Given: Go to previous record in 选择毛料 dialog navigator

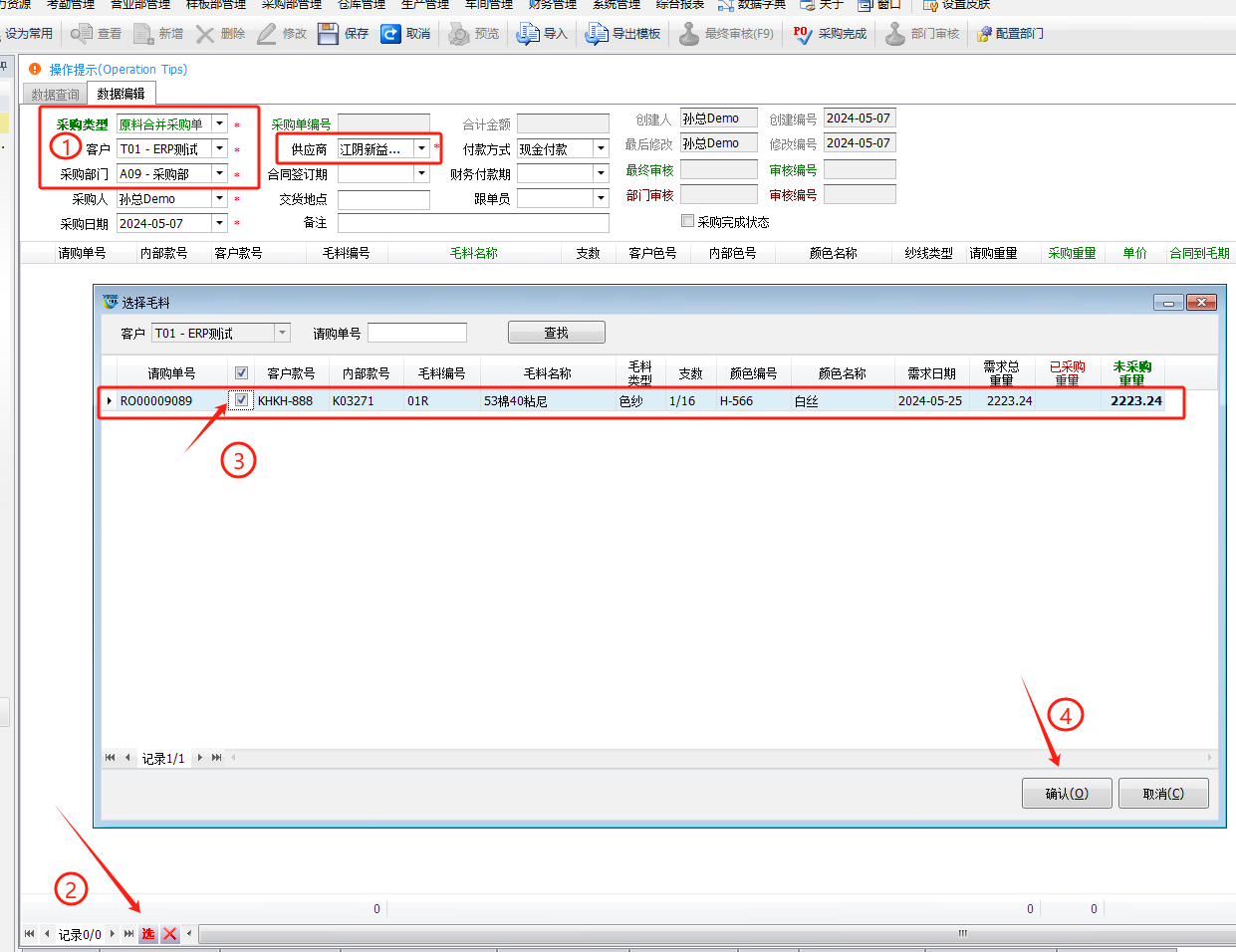Looking at the screenshot, I should click(127, 758).
